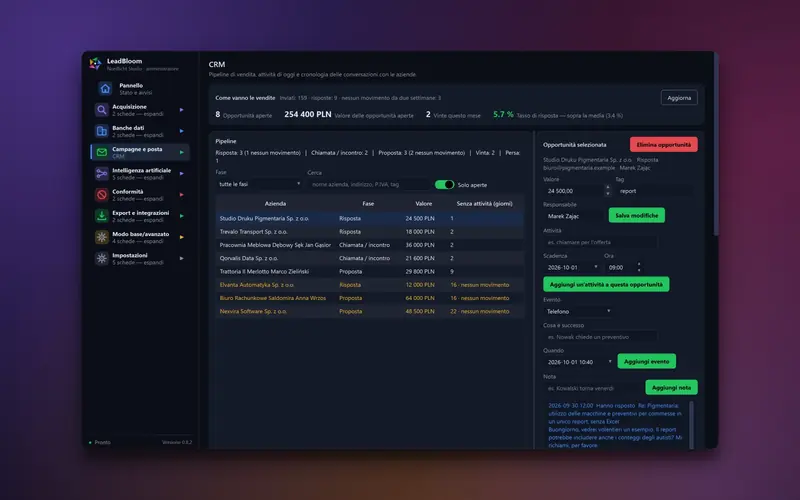Select Intelligenza artificiale in the sidebar
This screenshot has height=500, width=800.
tap(140, 173)
